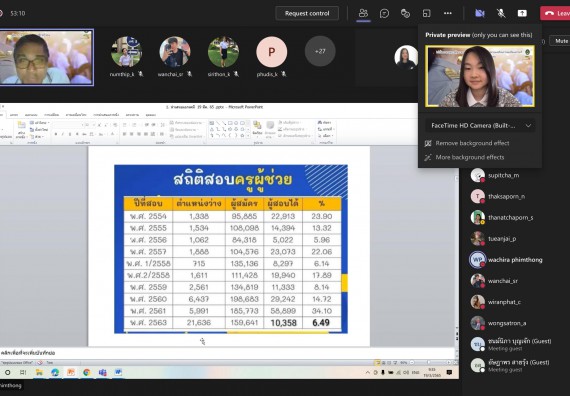Click the table cell reading 6.49
This screenshot has width=570, height=396.
click(321, 323)
